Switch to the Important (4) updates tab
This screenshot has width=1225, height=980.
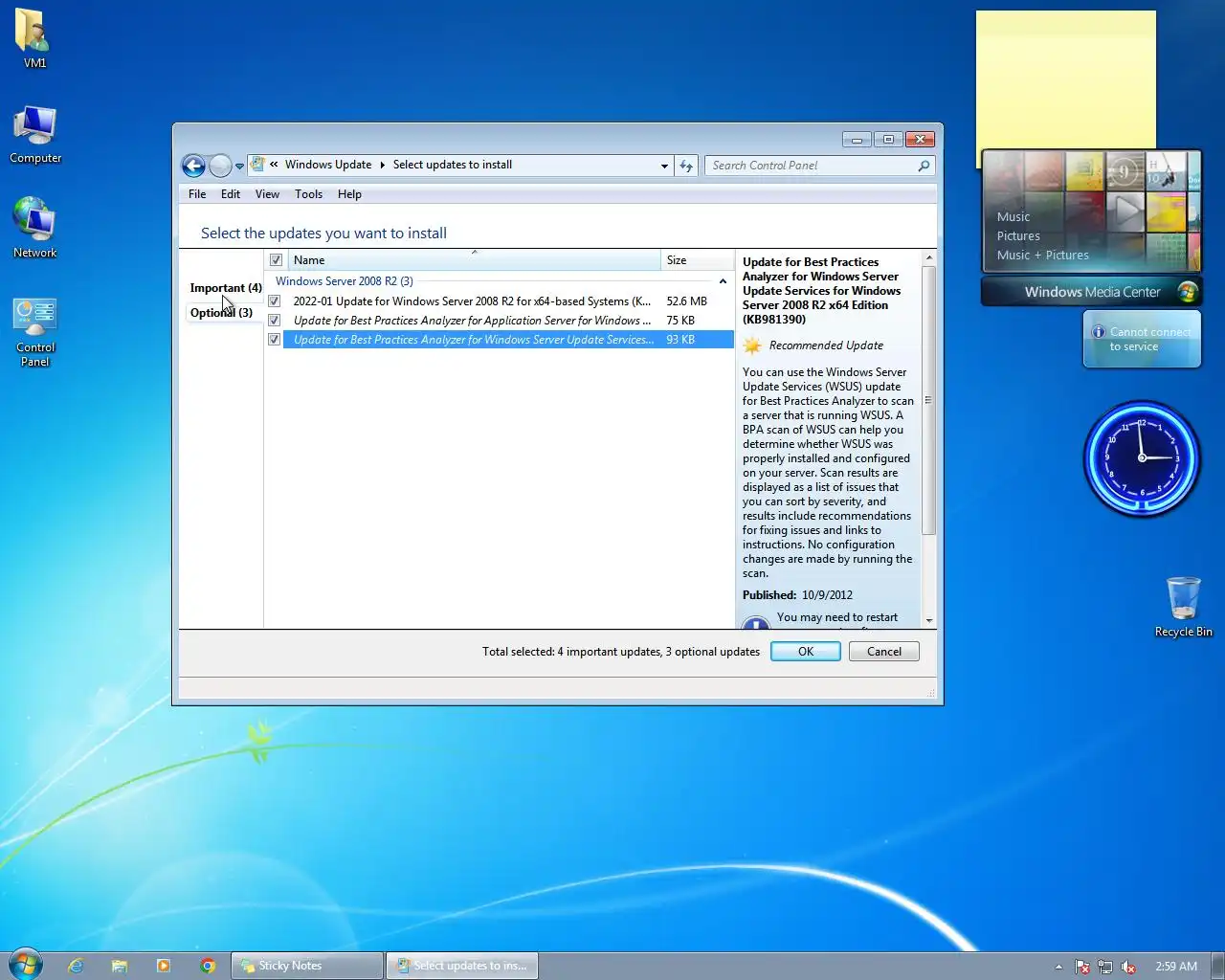click(x=226, y=288)
